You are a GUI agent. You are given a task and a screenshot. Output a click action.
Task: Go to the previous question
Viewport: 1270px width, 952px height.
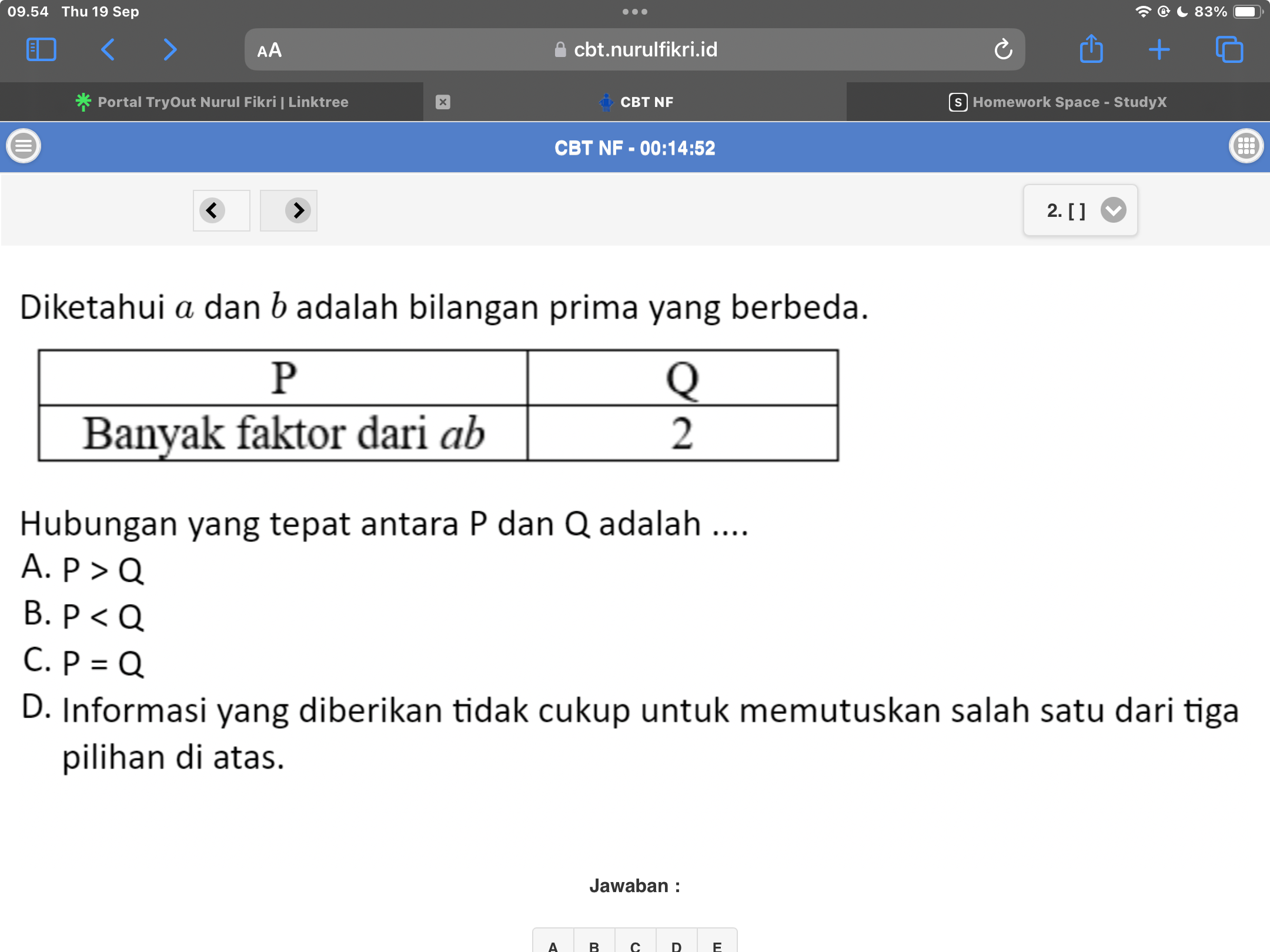tap(221, 210)
